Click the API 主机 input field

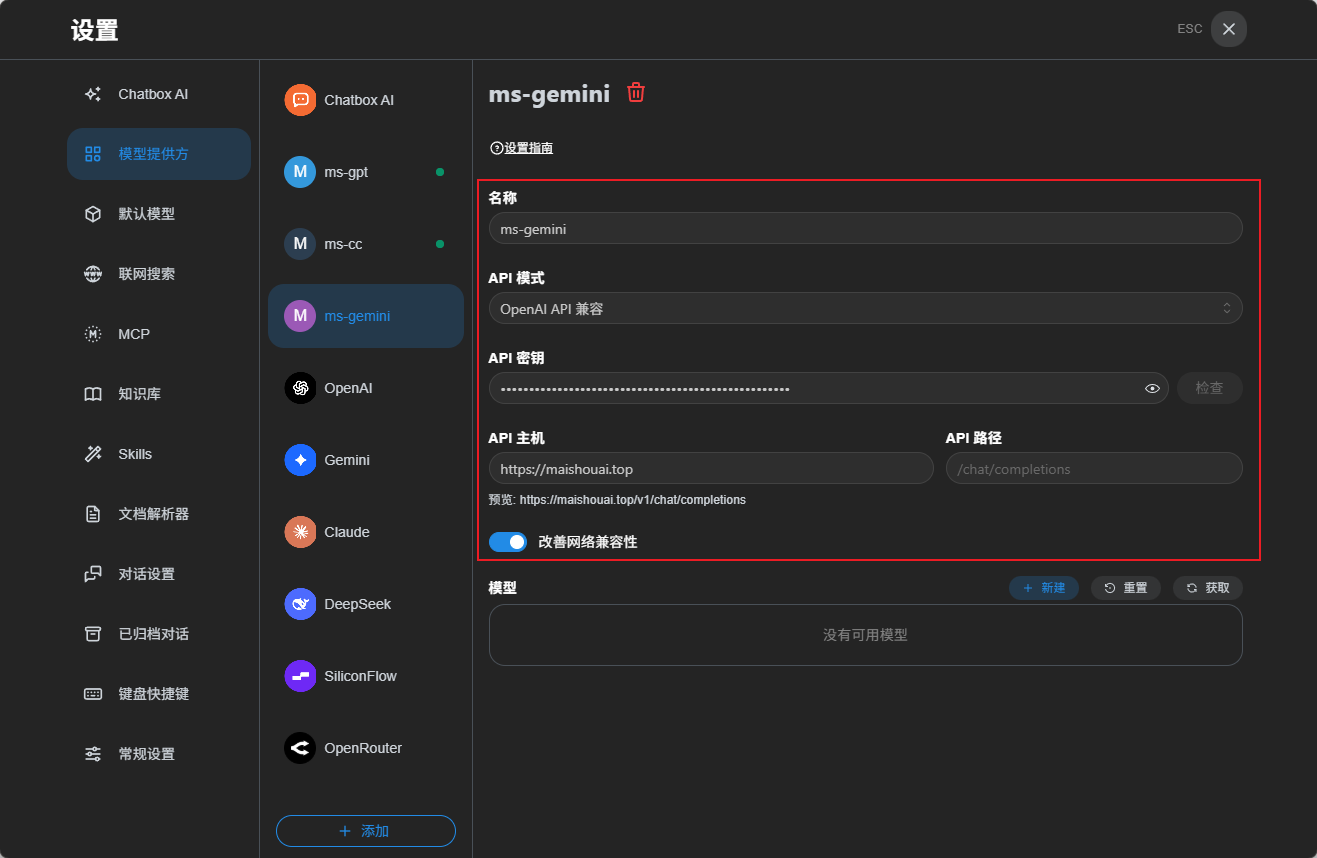click(711, 468)
